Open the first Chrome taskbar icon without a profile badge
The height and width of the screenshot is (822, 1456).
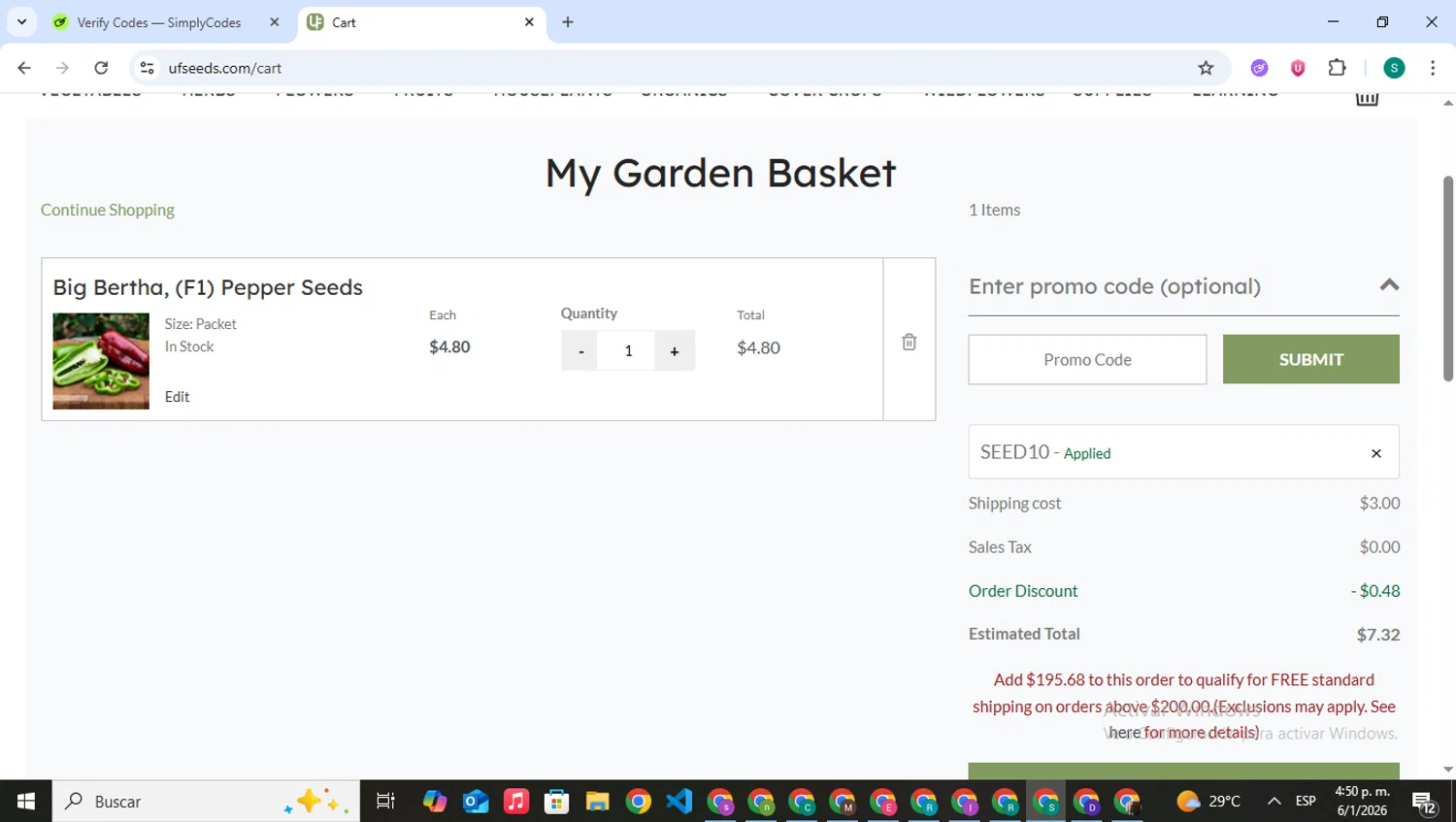coord(639,802)
